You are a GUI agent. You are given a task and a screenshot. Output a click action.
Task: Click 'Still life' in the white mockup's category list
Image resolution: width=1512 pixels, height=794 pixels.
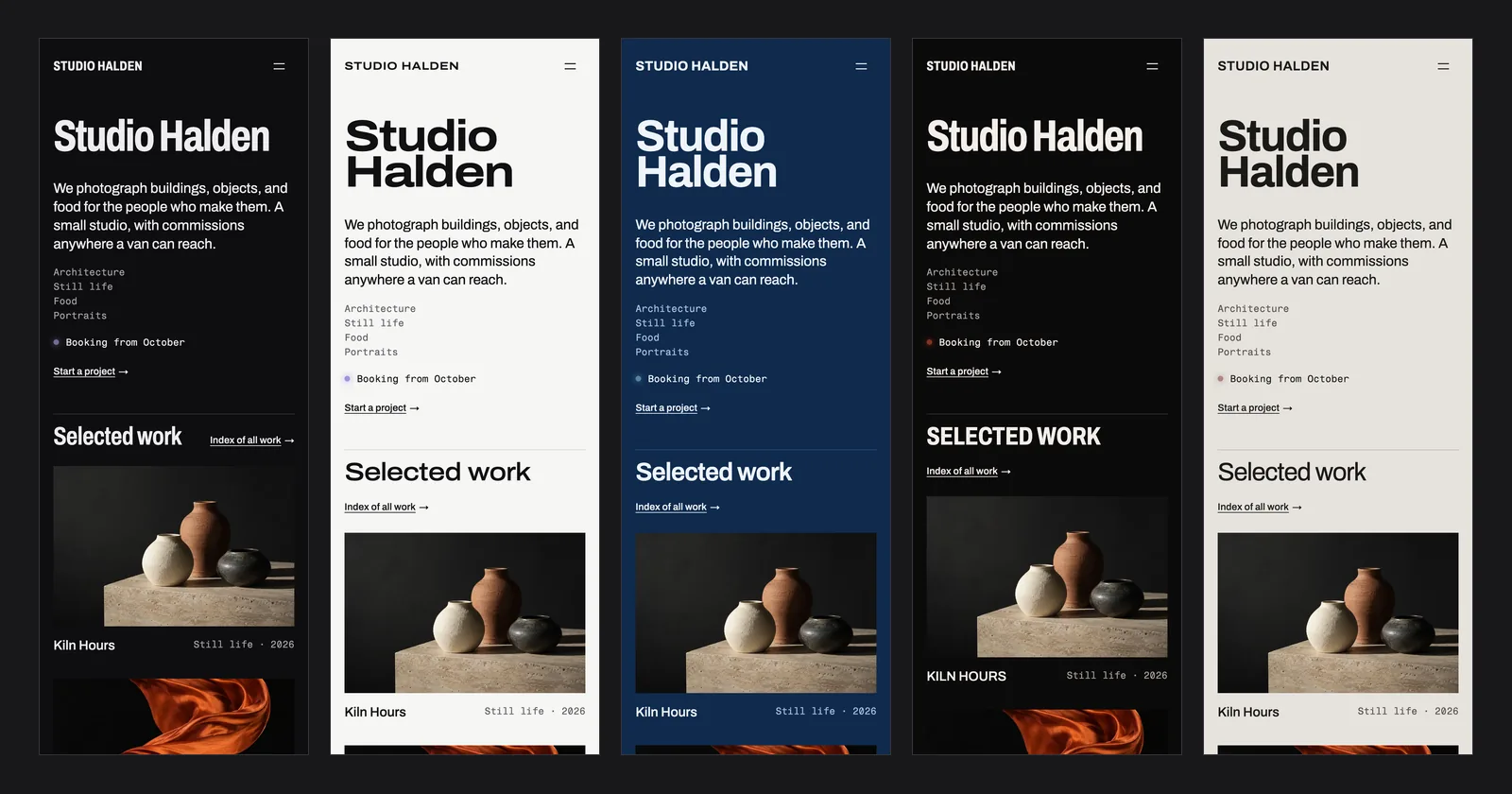click(374, 323)
